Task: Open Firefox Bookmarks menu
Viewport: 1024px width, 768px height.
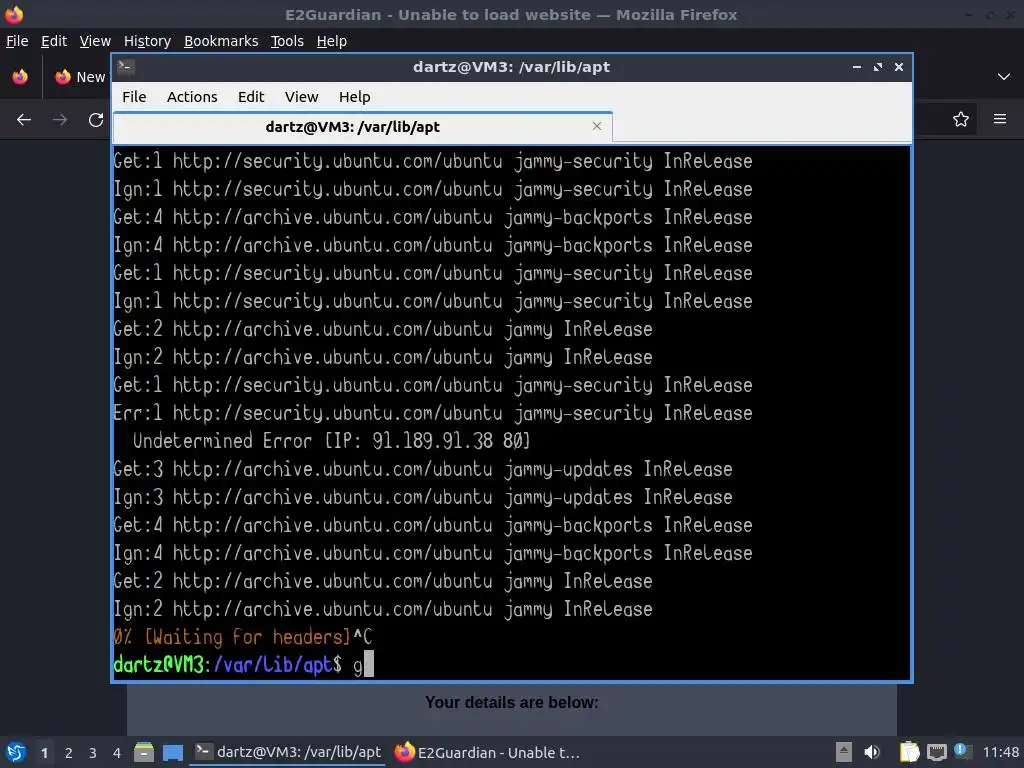Action: coord(221,40)
